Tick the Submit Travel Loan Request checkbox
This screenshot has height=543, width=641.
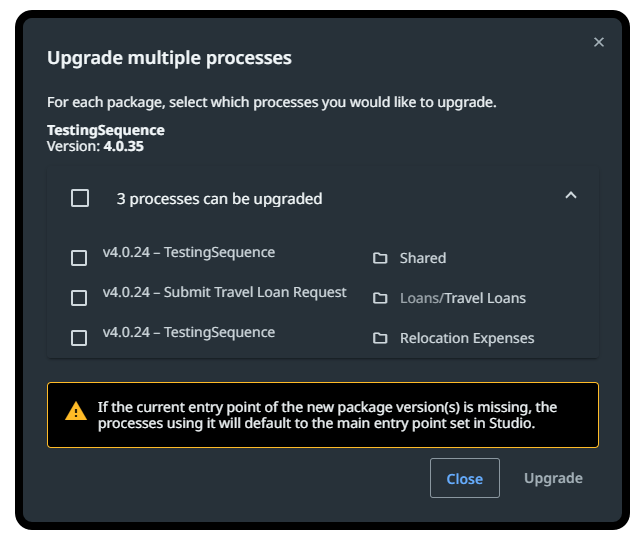[79, 298]
